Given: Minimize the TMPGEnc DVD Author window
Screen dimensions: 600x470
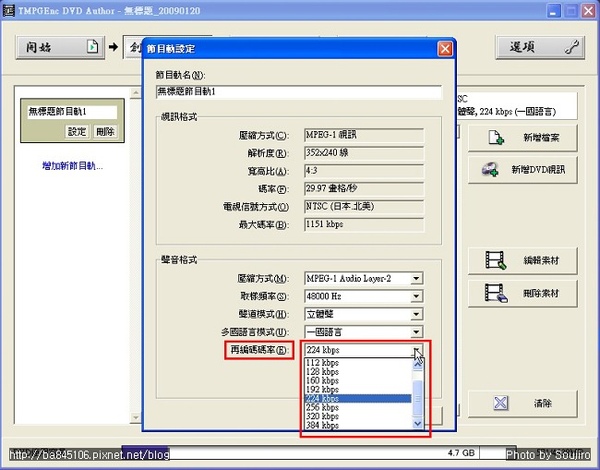Looking at the screenshot, I should (x=553, y=11).
